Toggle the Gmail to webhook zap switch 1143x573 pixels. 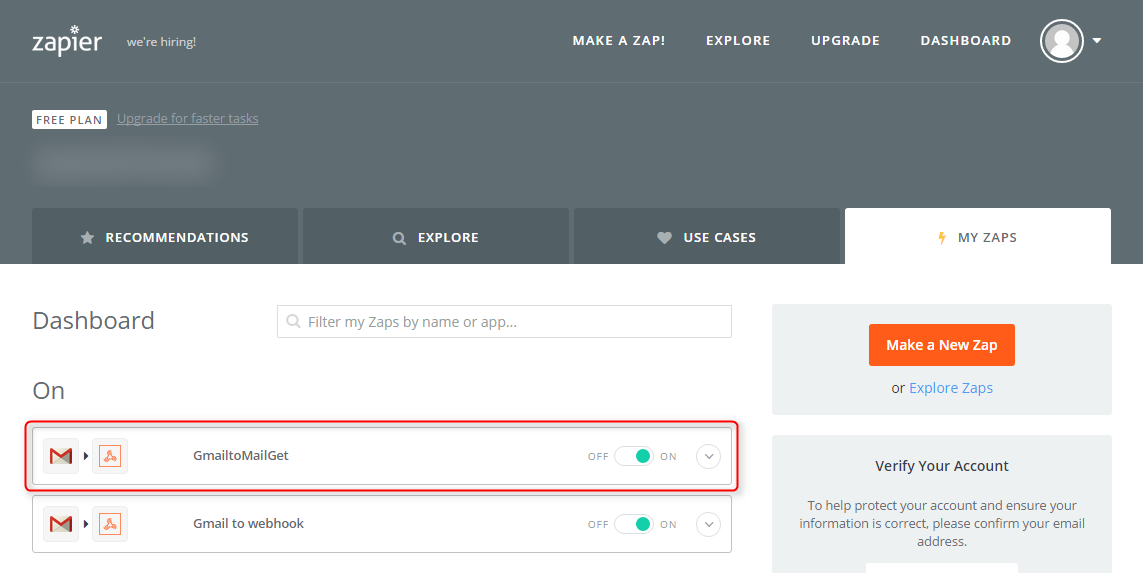coord(633,524)
